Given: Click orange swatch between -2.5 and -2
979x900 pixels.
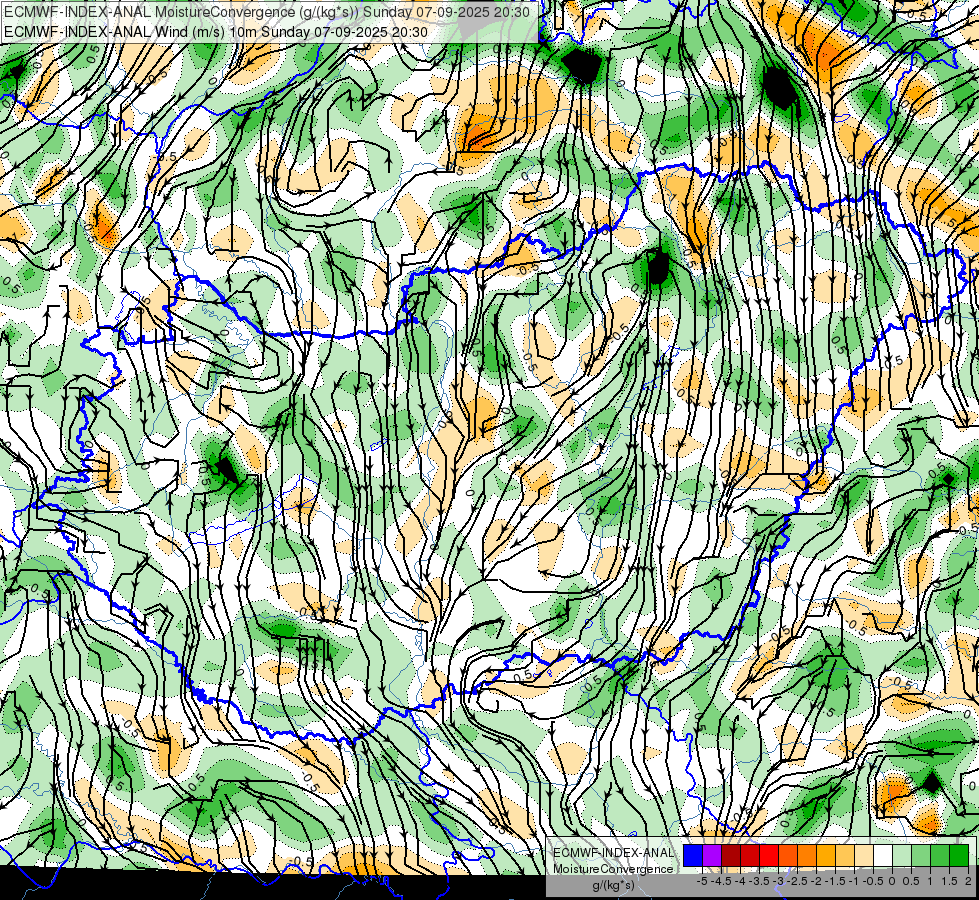Looking at the screenshot, I should coord(807,855).
